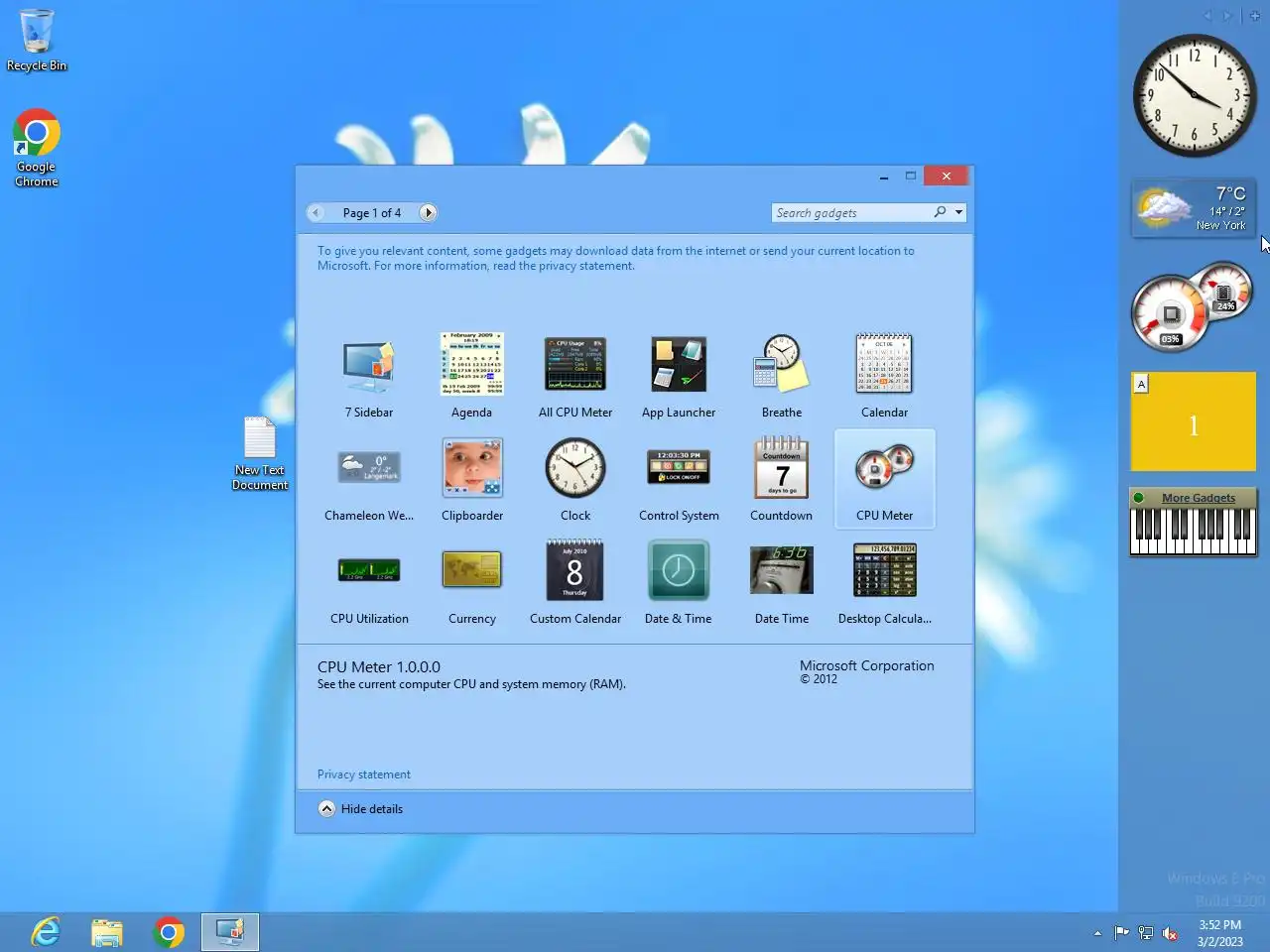The height and width of the screenshot is (952, 1270).
Task: Select the Desktop Calculator gadget icon
Action: point(885,569)
